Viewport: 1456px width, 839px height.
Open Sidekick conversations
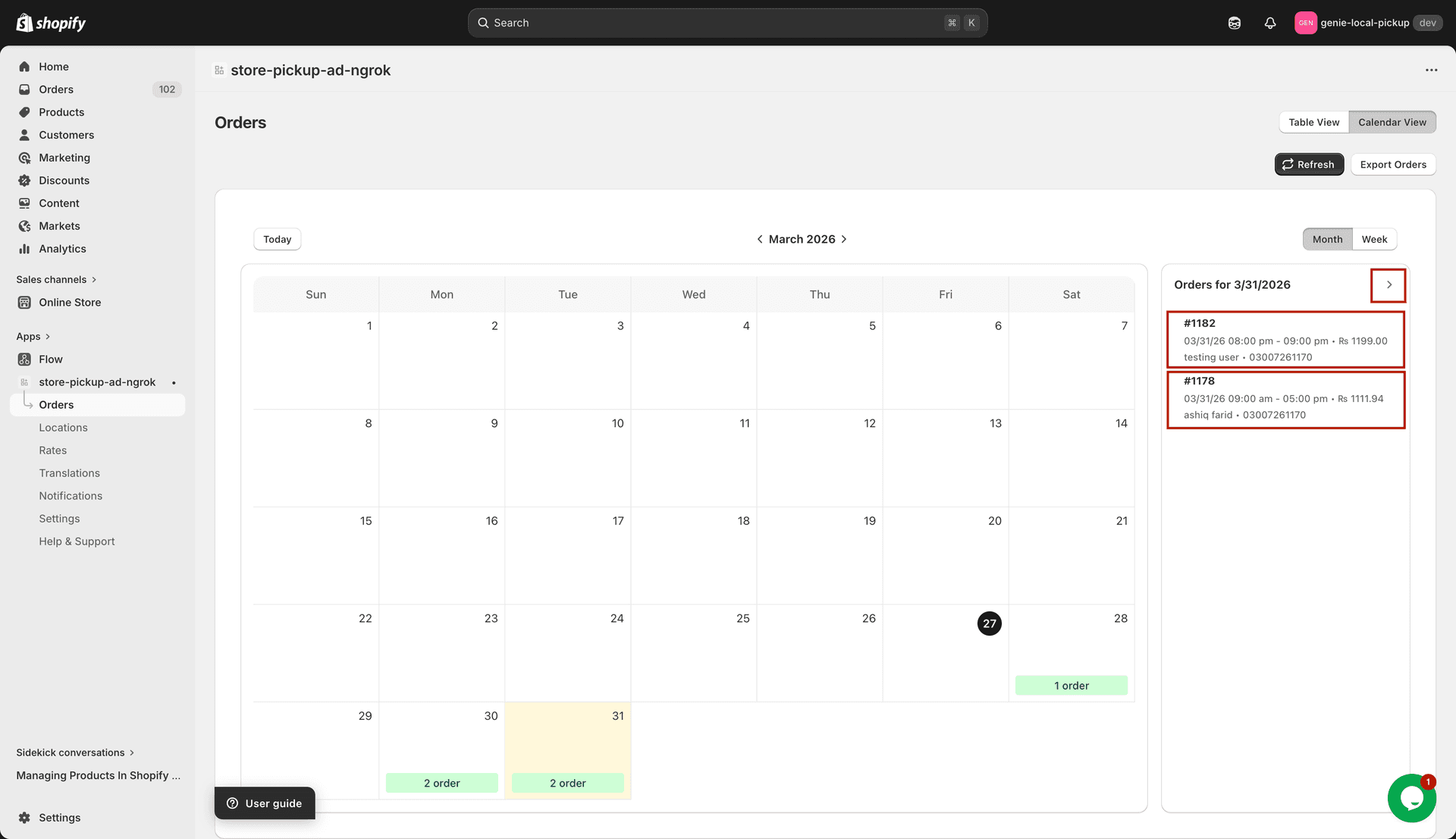[x=70, y=752]
